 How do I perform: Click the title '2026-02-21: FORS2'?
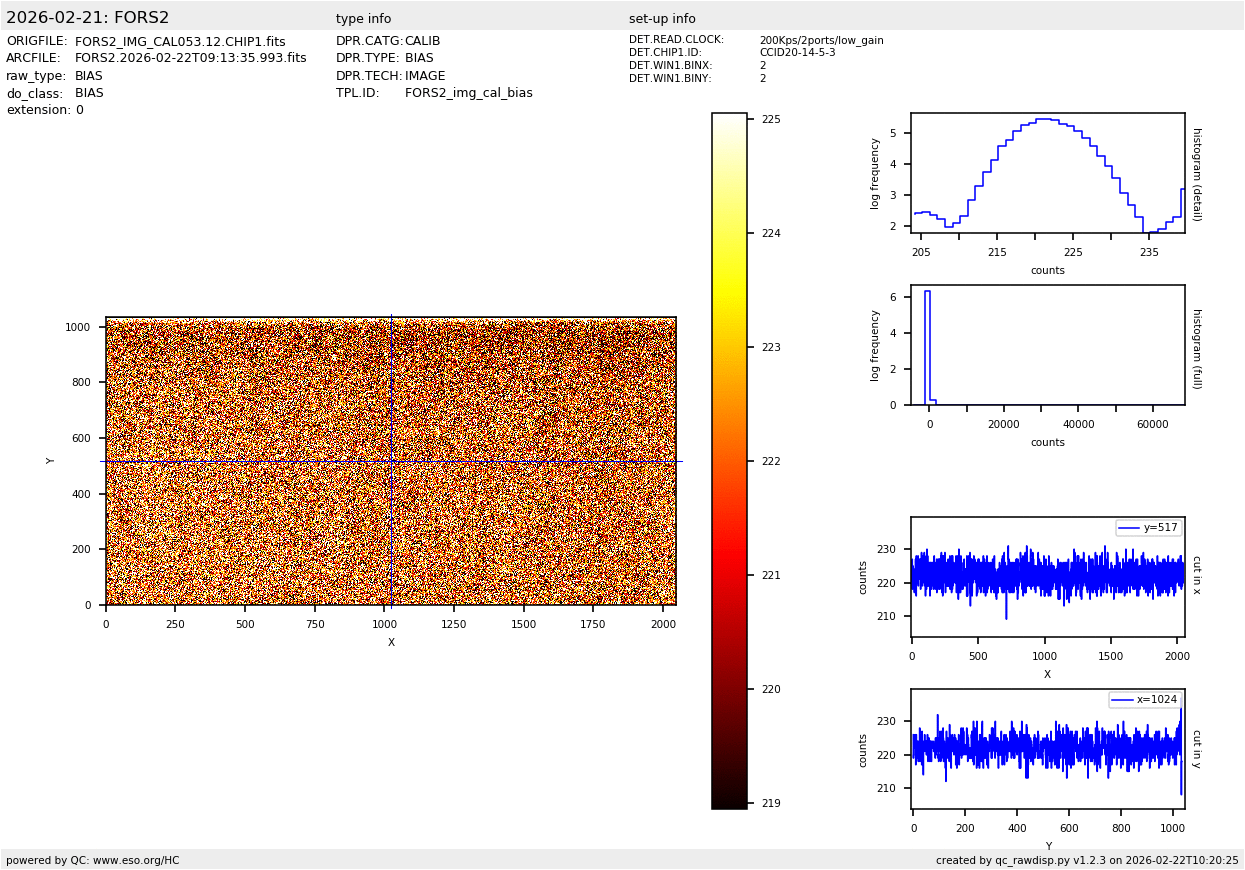(88, 18)
